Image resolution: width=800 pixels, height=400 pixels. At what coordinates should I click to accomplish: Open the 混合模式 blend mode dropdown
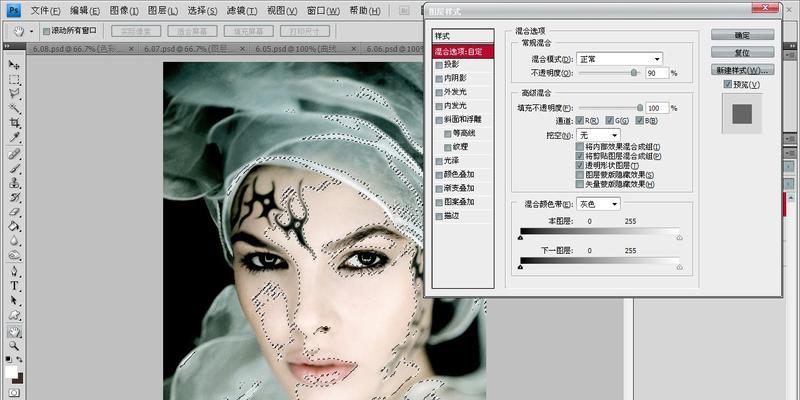pyautogui.click(x=619, y=59)
